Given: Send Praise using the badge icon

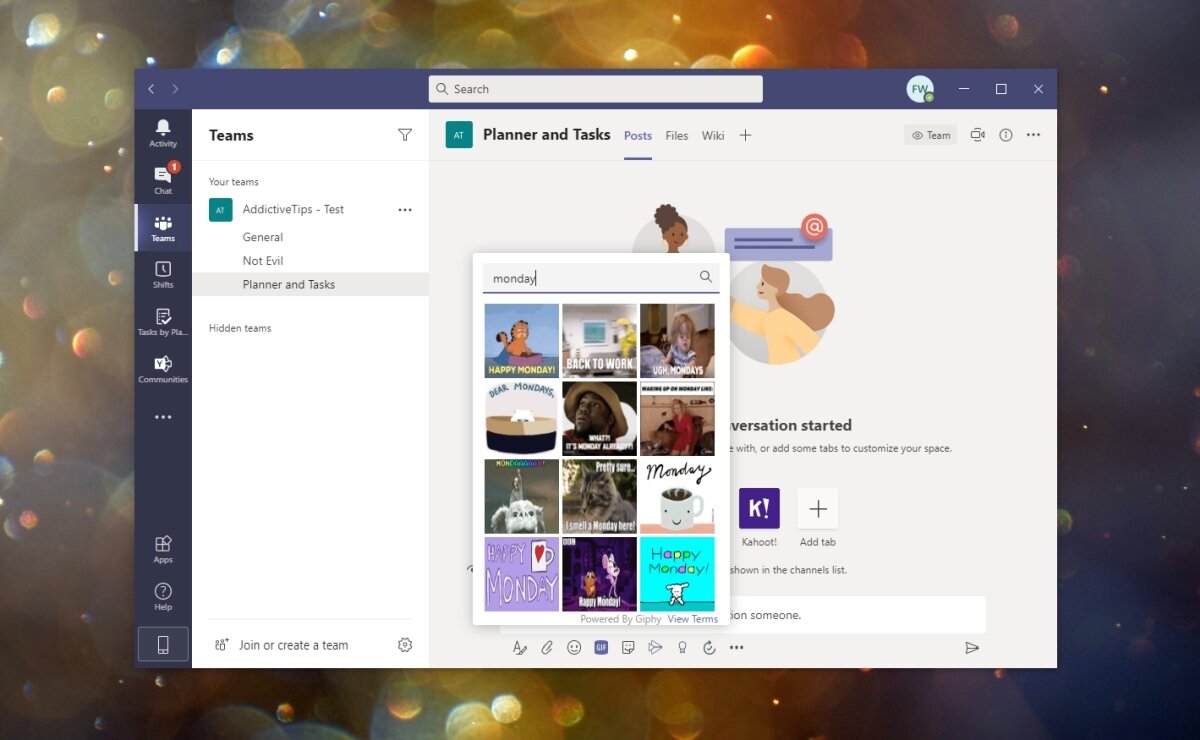Looking at the screenshot, I should coord(683,647).
